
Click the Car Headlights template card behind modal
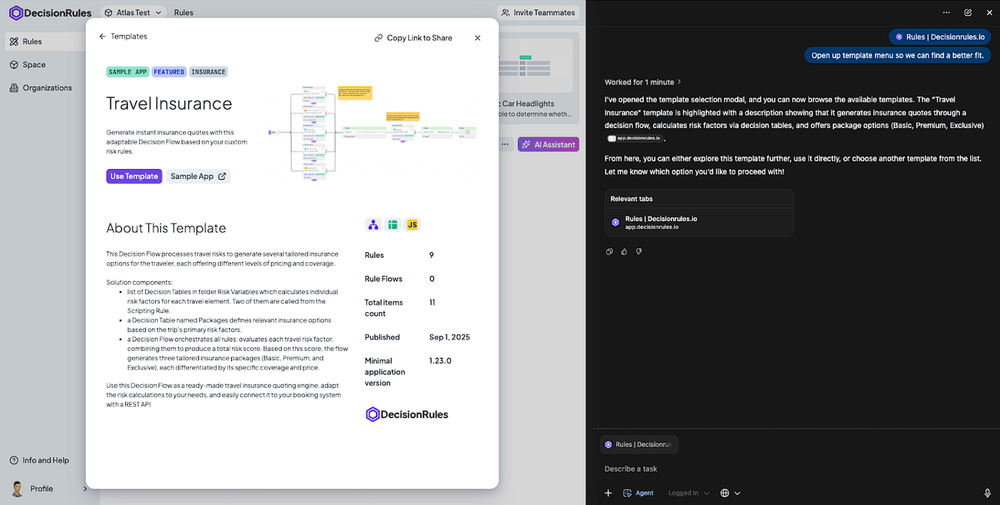point(539,78)
